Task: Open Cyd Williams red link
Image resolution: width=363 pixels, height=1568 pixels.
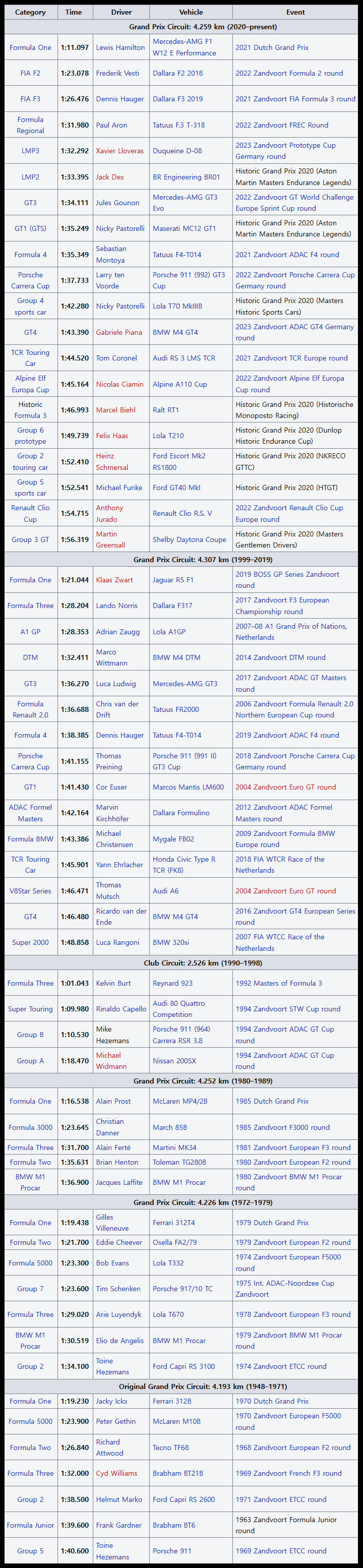Action: (116, 1473)
